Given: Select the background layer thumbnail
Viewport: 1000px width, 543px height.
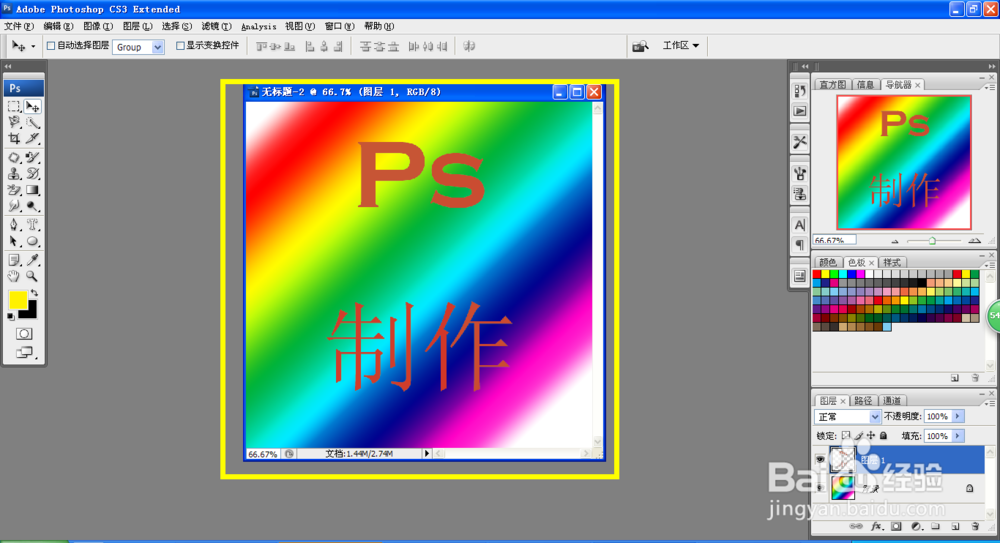Looking at the screenshot, I should (x=842, y=488).
